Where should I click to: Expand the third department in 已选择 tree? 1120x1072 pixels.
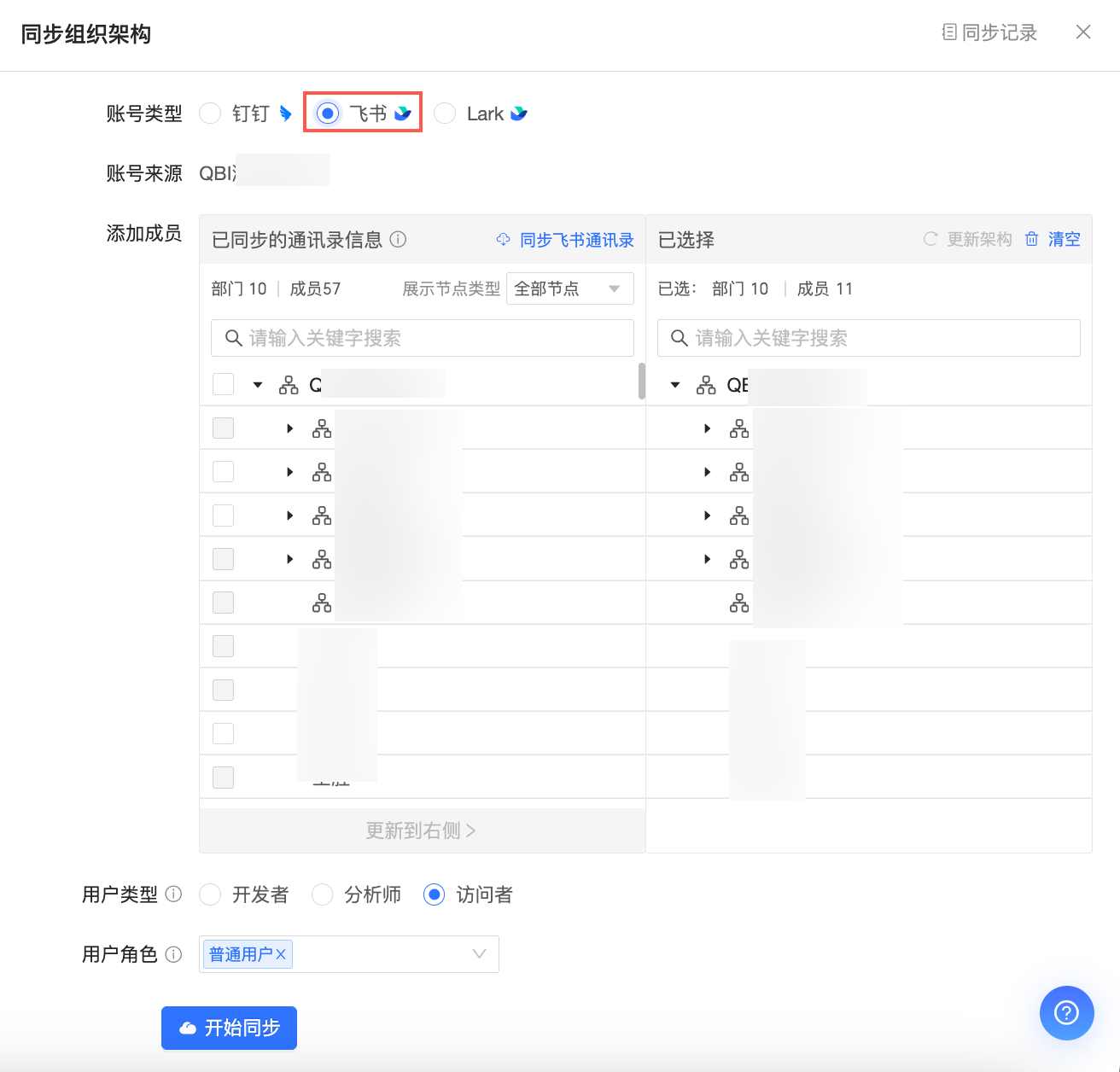[708, 516]
